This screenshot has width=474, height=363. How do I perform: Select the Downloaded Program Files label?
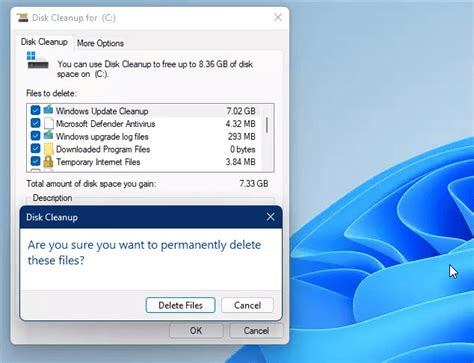pyautogui.click(x=103, y=149)
